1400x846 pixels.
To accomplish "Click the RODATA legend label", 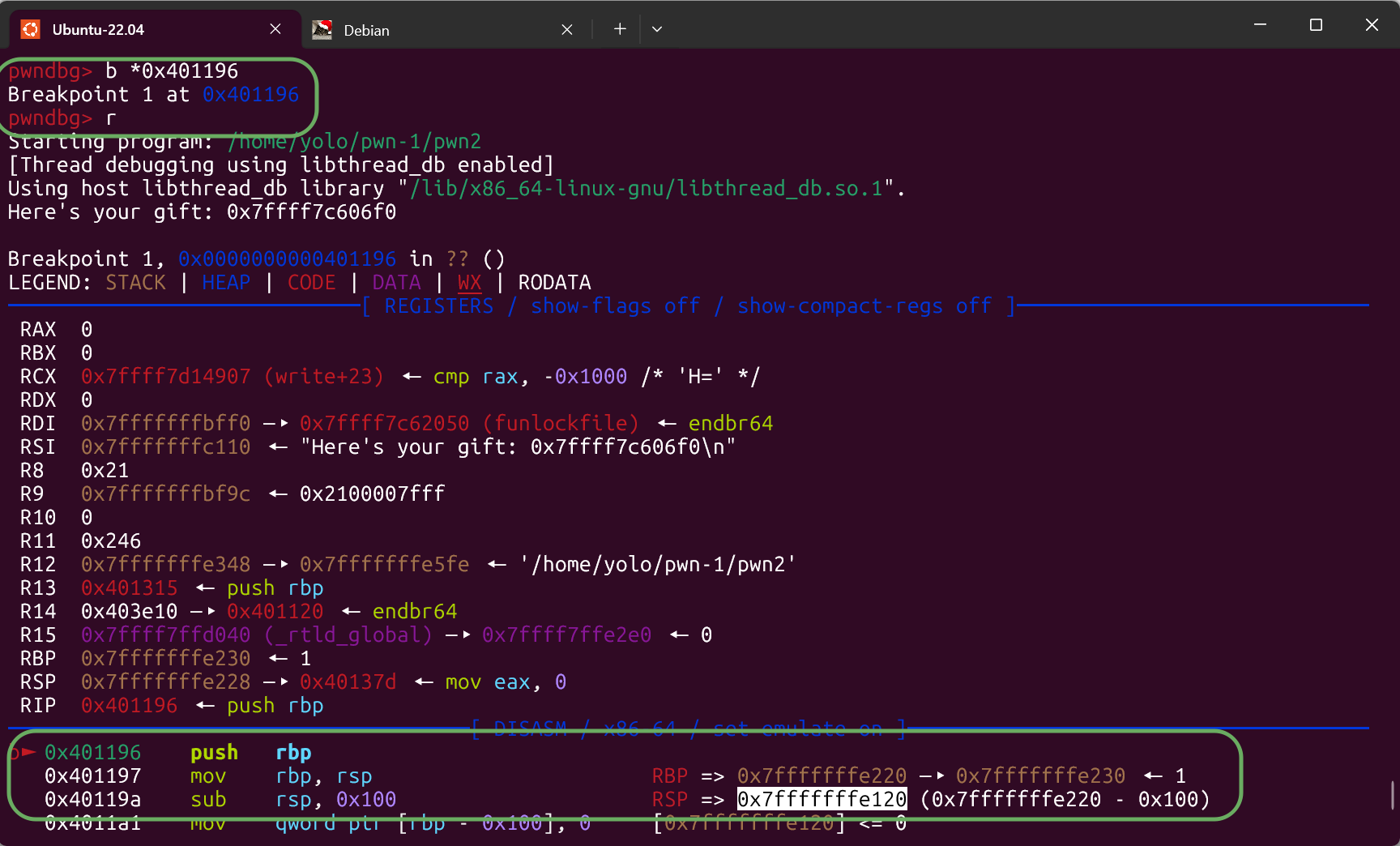I will coord(554,283).
